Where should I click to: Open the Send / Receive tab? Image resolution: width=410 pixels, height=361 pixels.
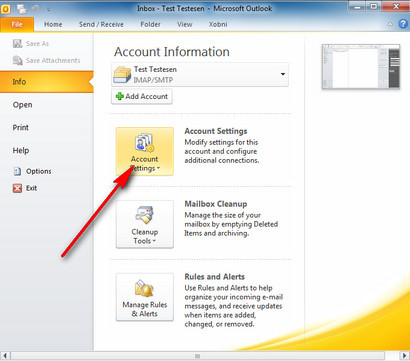(x=101, y=24)
